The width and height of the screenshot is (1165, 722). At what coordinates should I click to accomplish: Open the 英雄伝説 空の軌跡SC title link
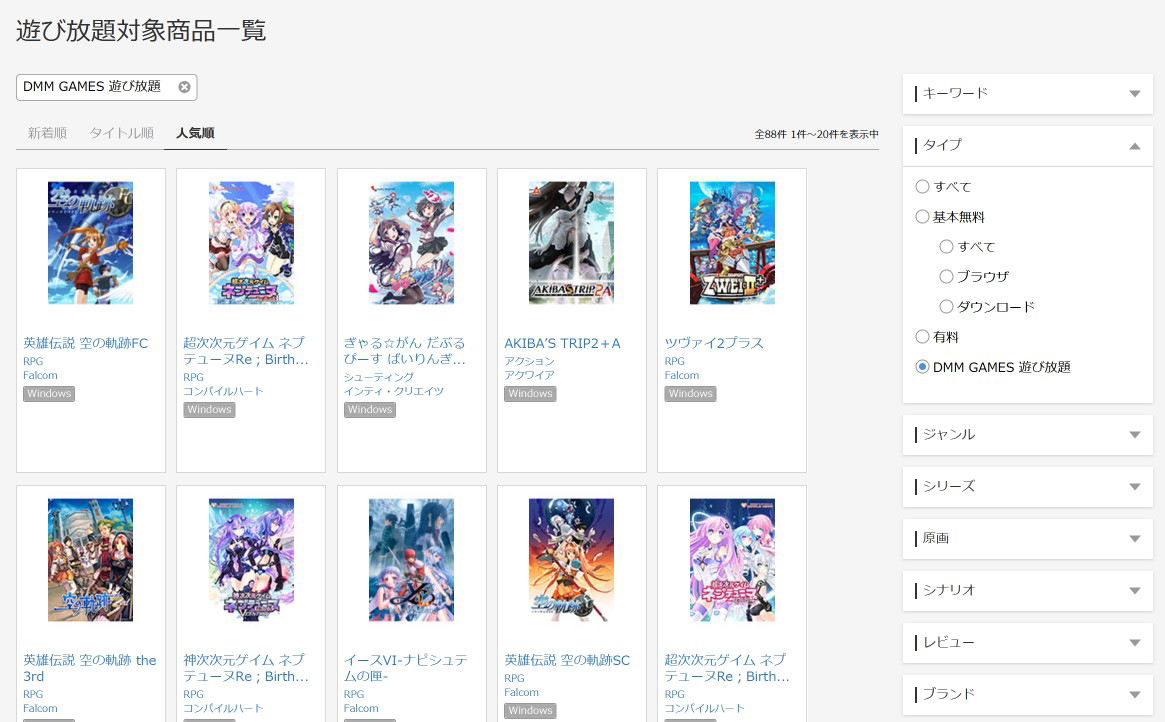pyautogui.click(x=567, y=660)
